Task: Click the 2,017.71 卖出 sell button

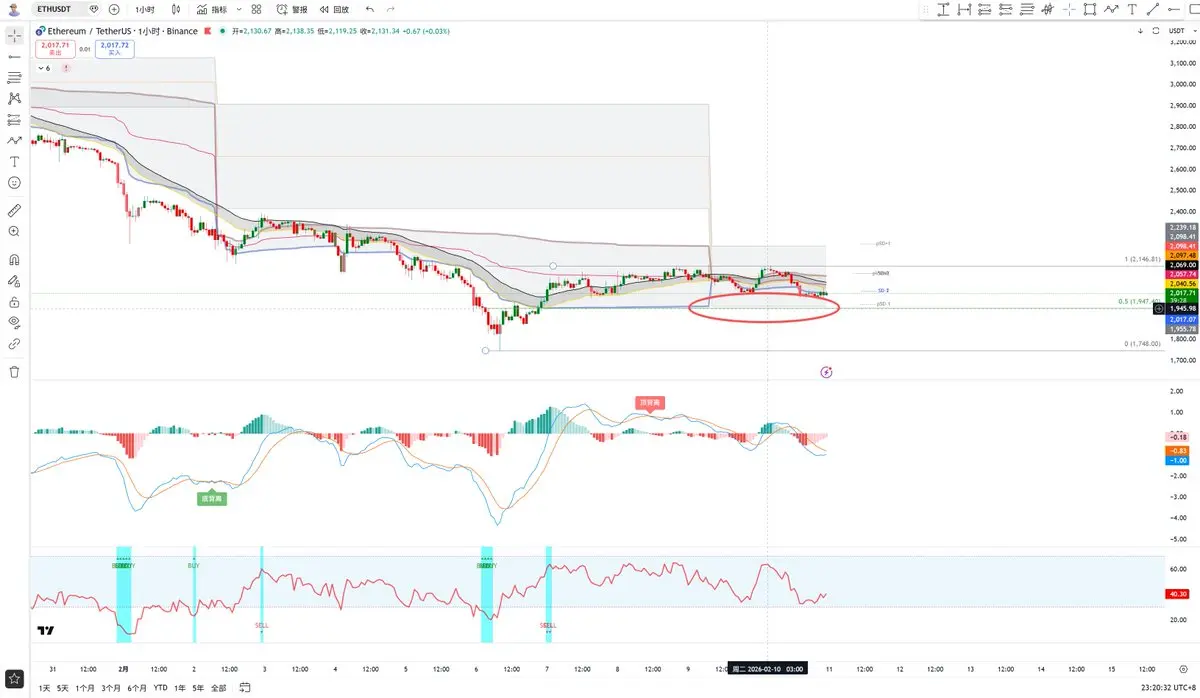Action: click(53, 48)
